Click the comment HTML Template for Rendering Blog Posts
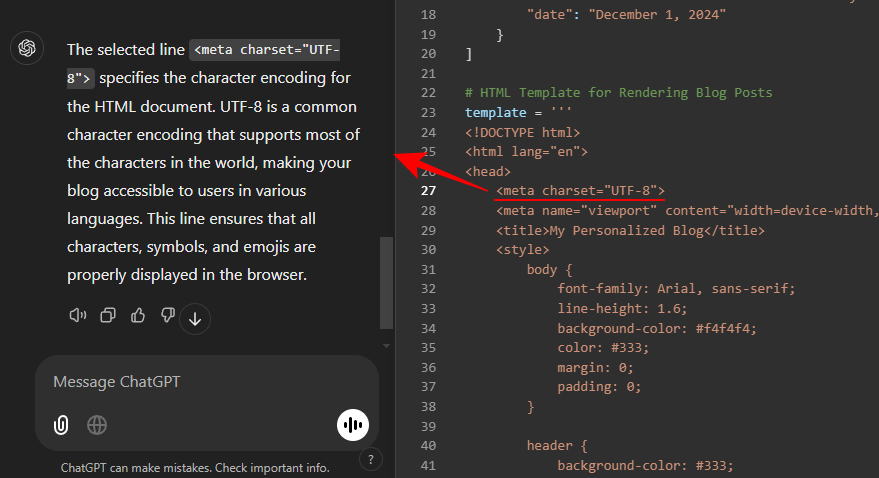Screen dimensions: 879x478 tap(618, 92)
